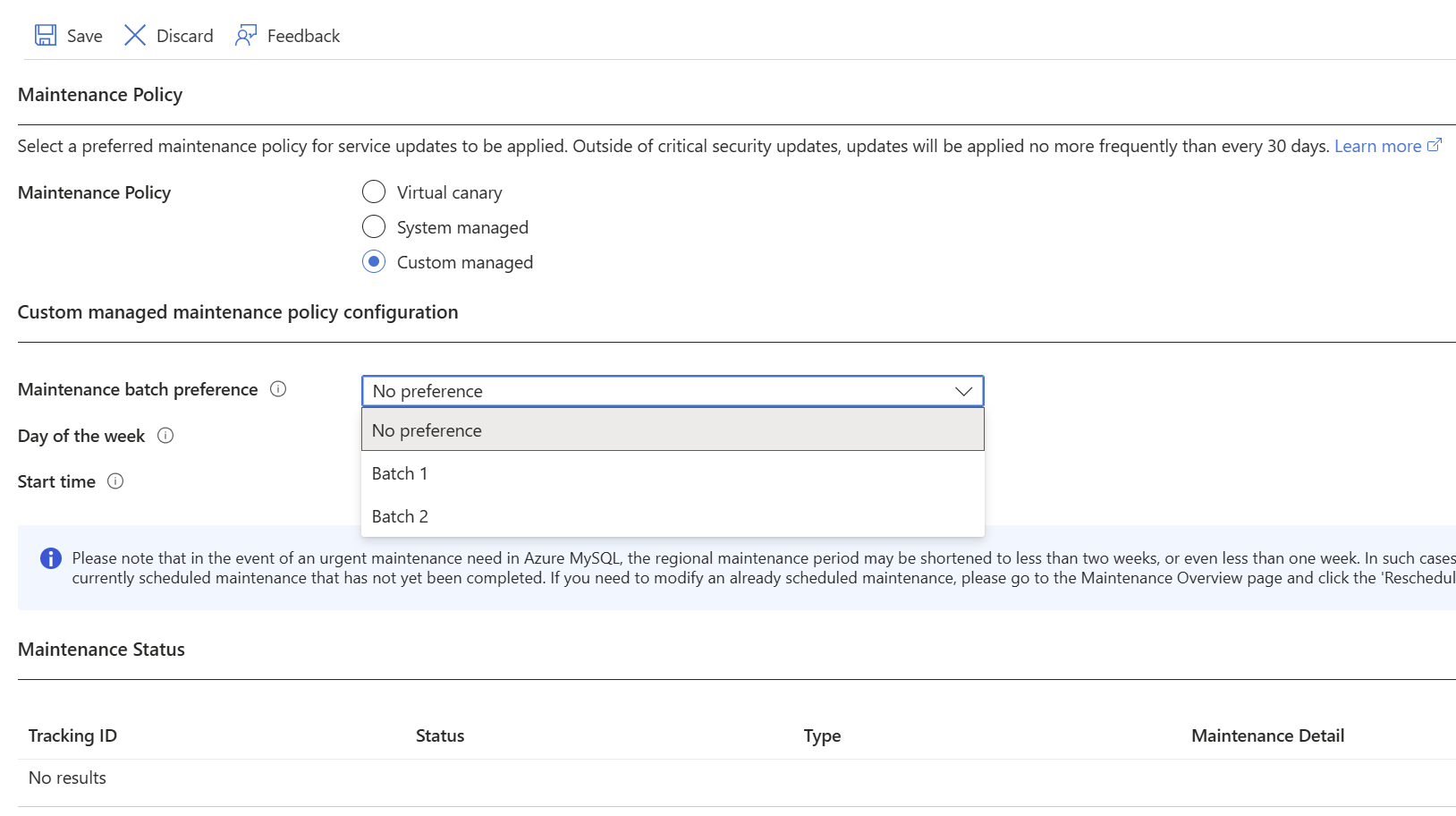Click the Maintenance batch preference combo box
Viewport: 1456px width, 816px height.
662,391
